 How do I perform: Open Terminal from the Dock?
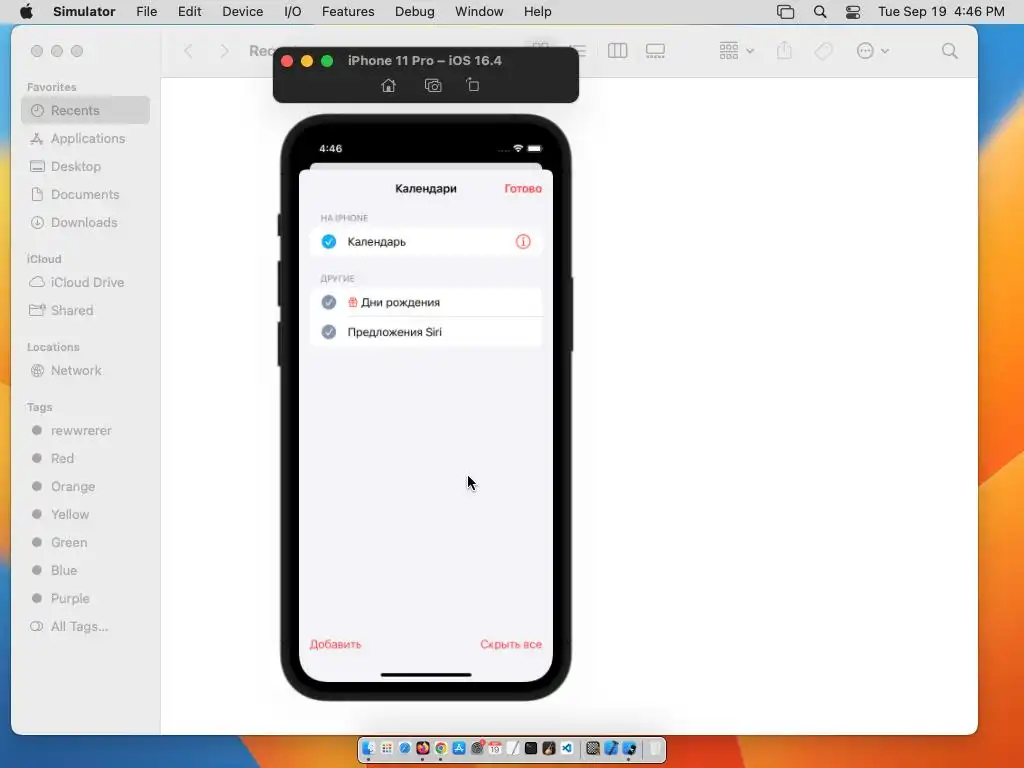pyautogui.click(x=530, y=748)
